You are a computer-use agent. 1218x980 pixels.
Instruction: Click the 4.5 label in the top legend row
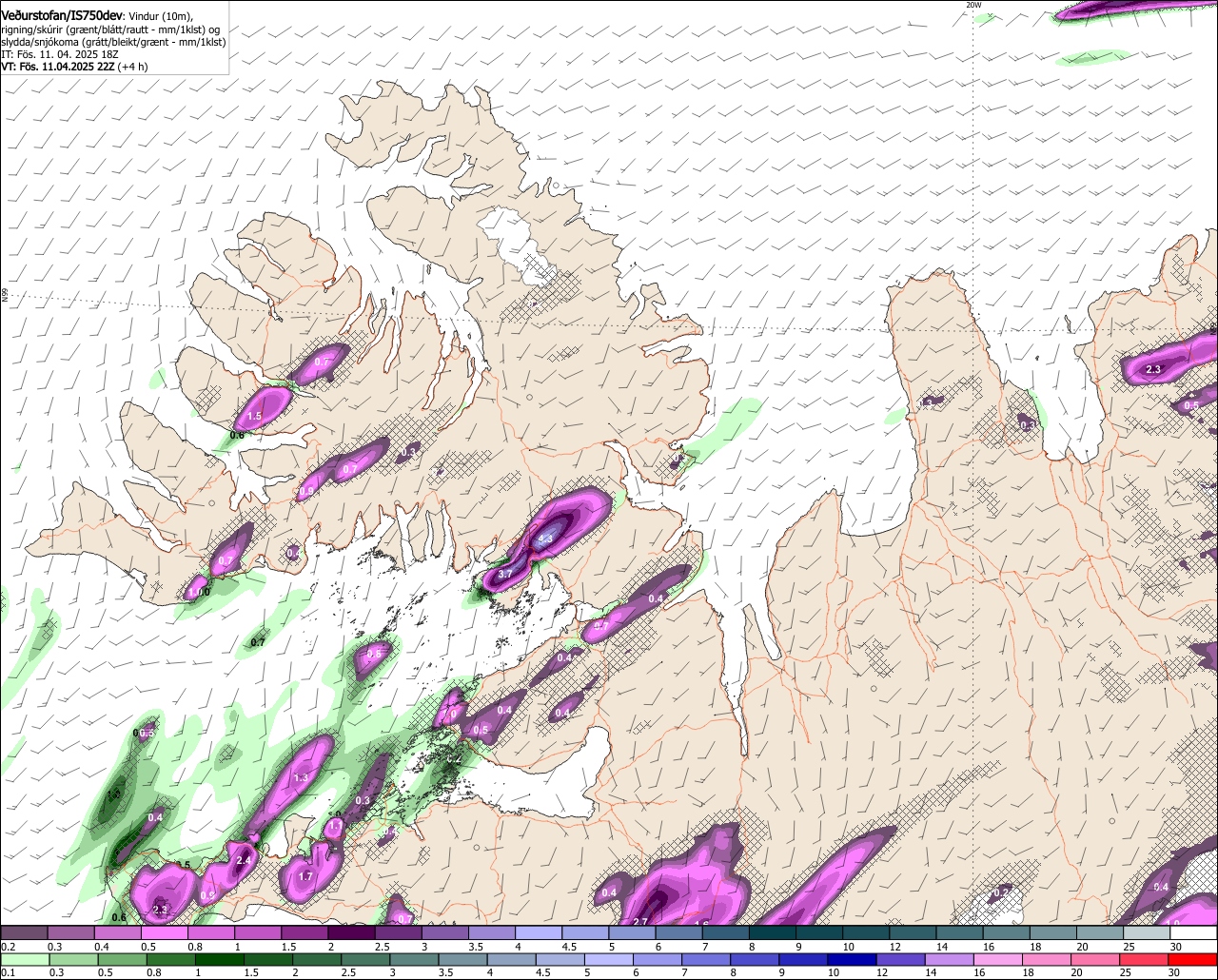pos(570,947)
